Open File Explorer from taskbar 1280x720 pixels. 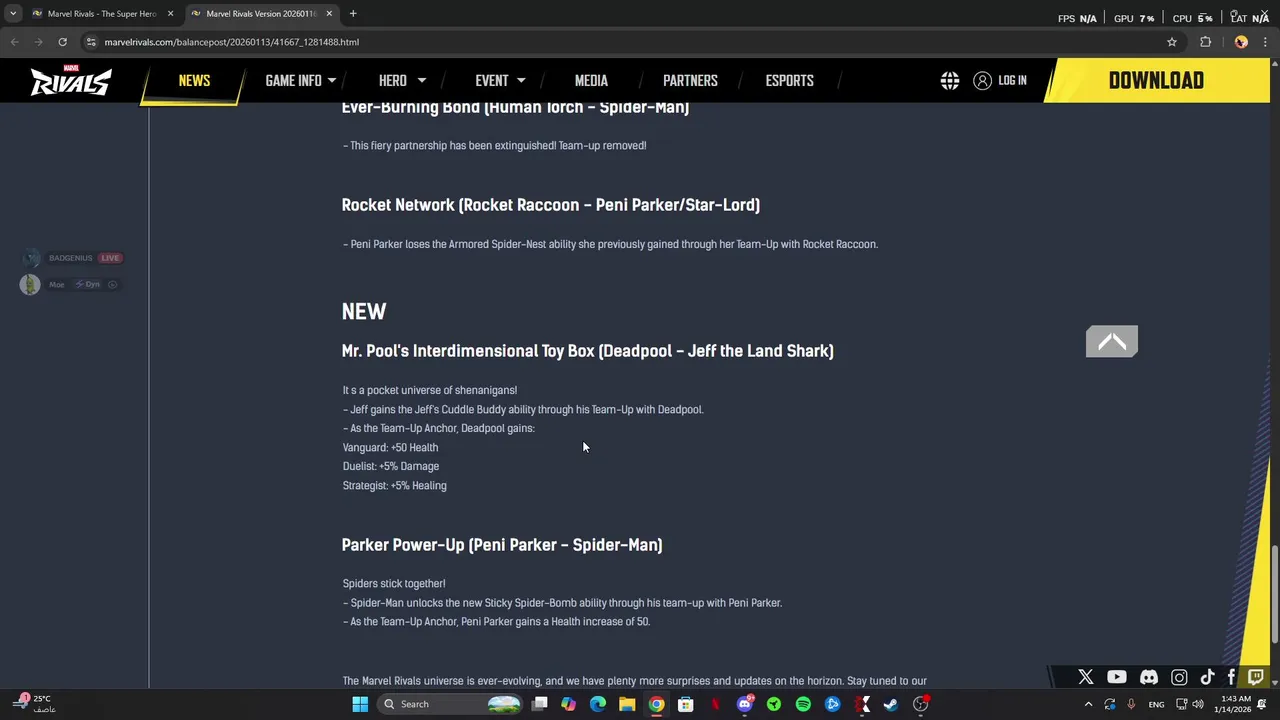[627, 704]
